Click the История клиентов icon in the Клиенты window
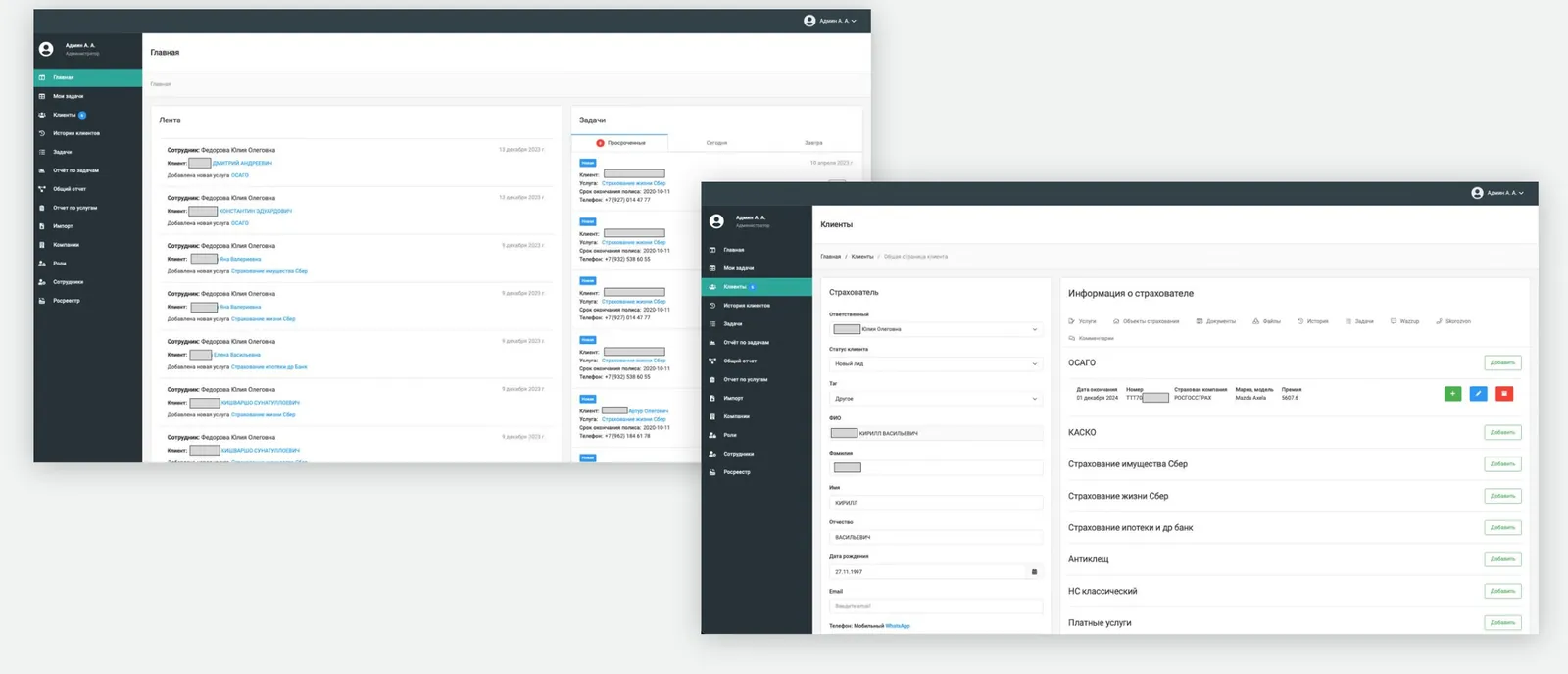Image resolution: width=1568 pixels, height=674 pixels. click(712, 306)
